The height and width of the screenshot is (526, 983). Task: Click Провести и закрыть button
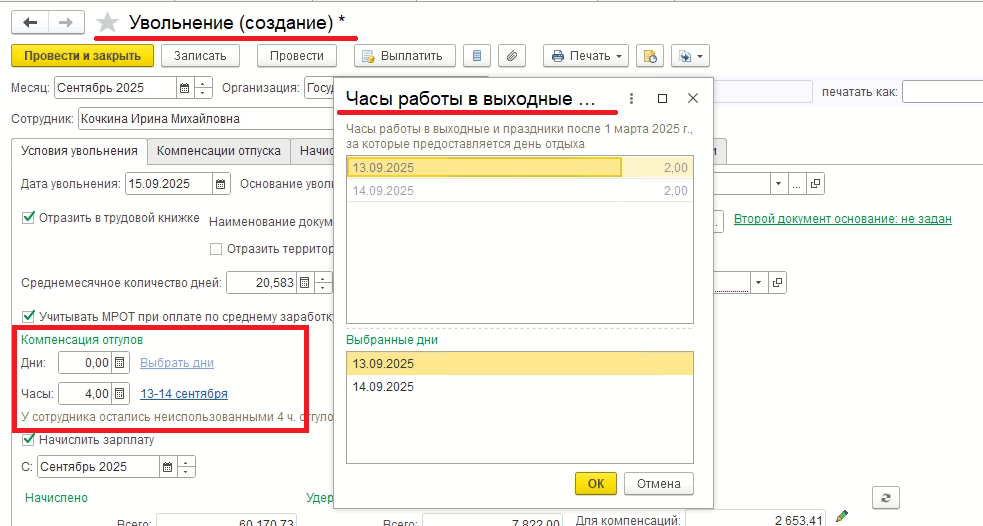point(83,56)
